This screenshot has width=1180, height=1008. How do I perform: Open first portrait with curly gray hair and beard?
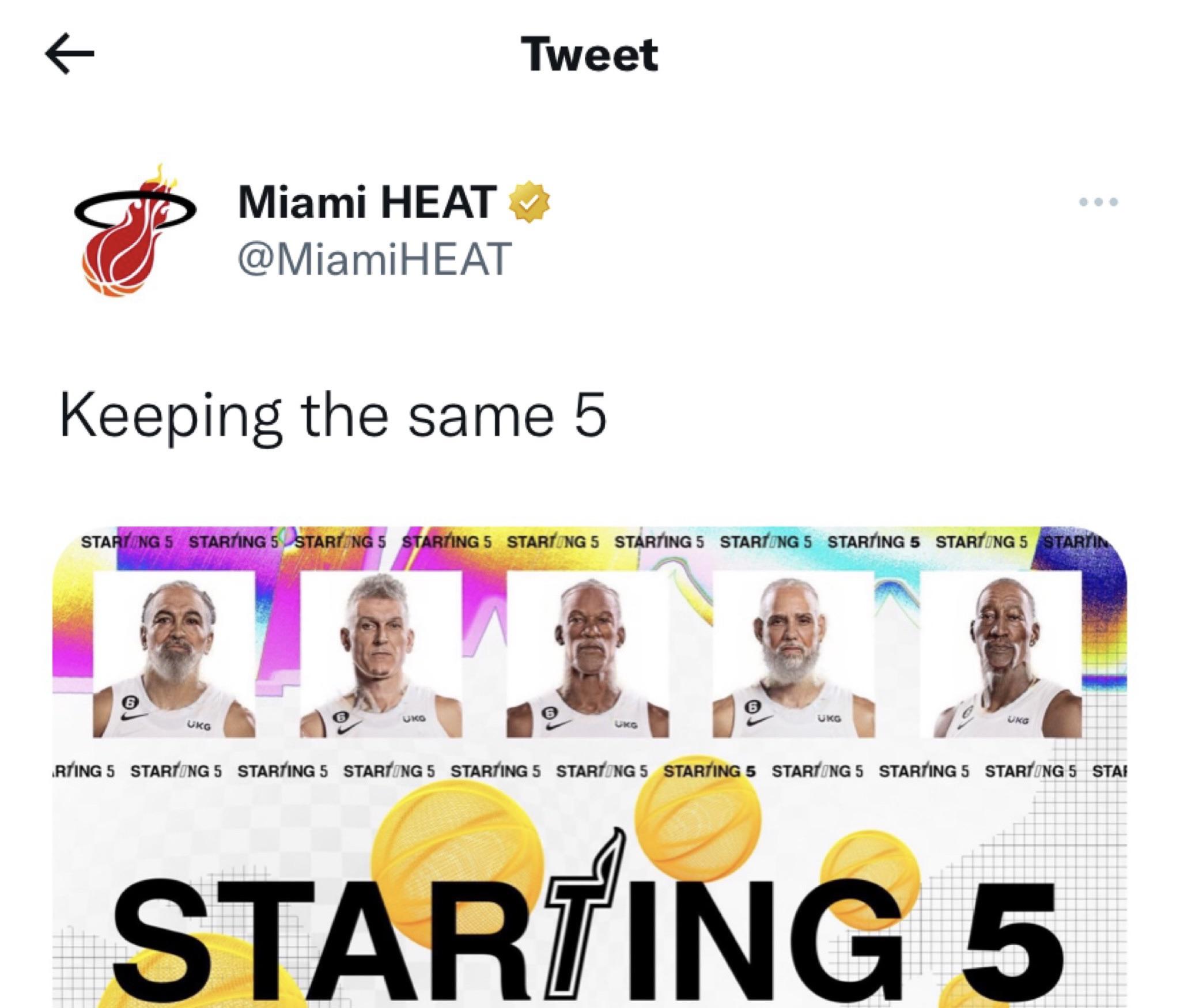coord(175,654)
